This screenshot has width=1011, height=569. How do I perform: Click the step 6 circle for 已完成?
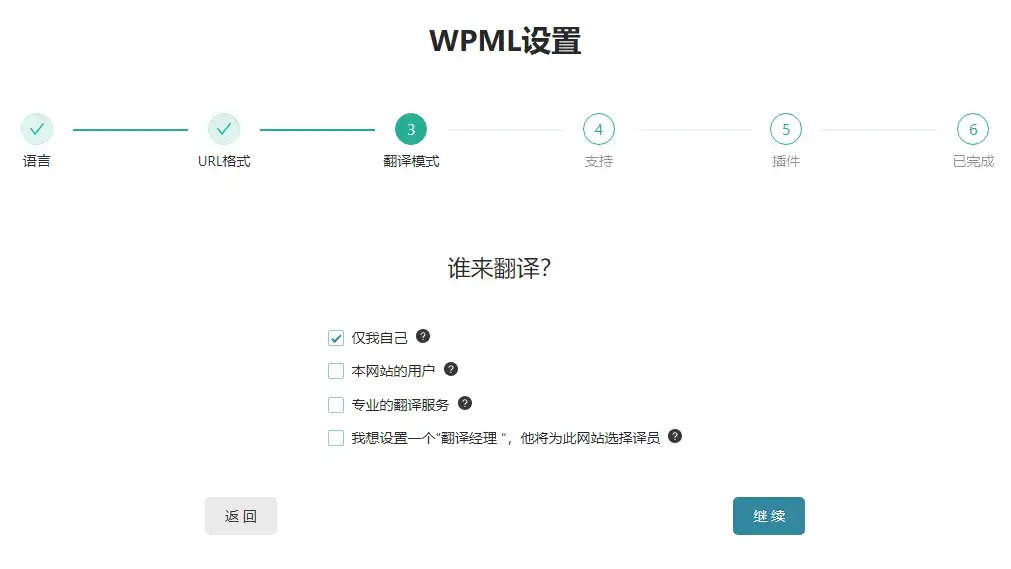click(972, 130)
